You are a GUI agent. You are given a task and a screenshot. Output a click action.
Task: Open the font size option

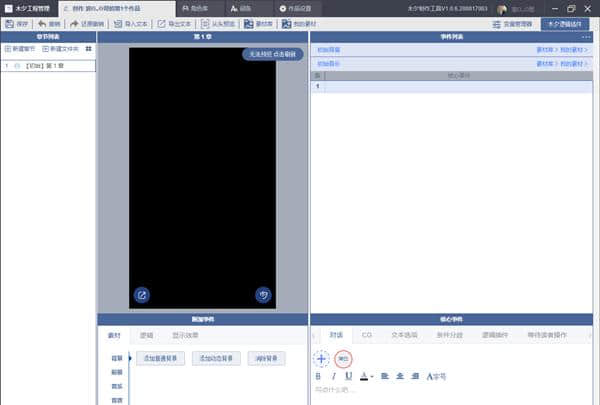436,376
